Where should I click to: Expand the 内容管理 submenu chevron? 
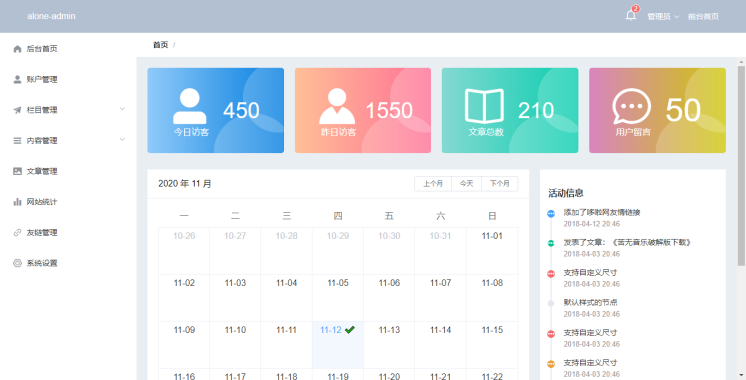coord(122,140)
